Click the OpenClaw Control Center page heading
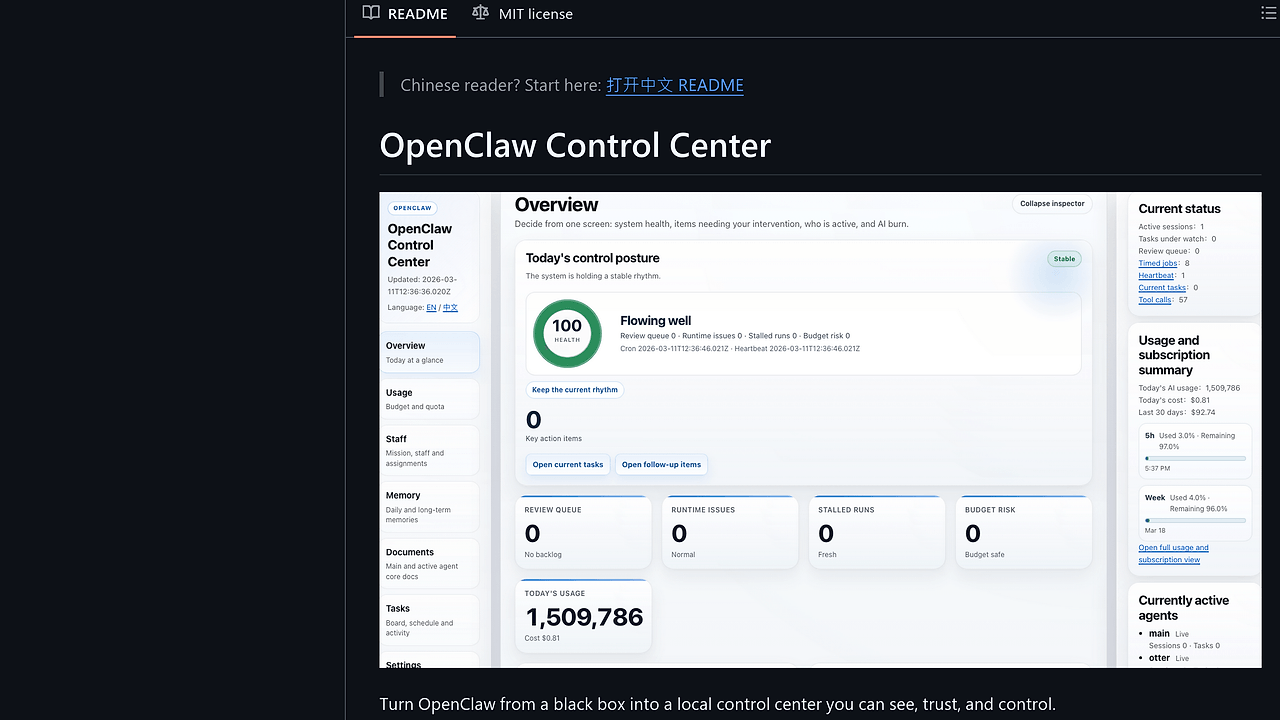1280x720 pixels. (575, 146)
